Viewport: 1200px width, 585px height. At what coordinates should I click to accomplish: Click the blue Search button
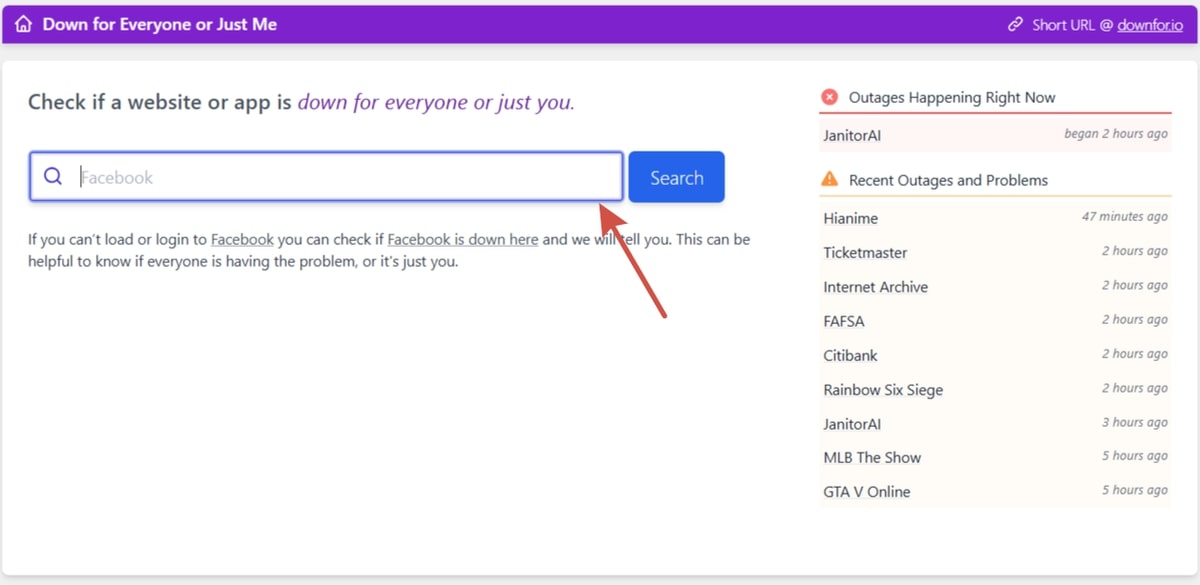(677, 177)
